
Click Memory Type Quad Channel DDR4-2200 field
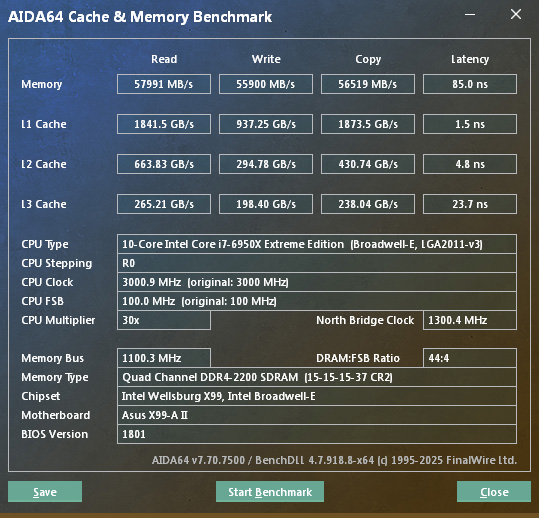tap(317, 377)
